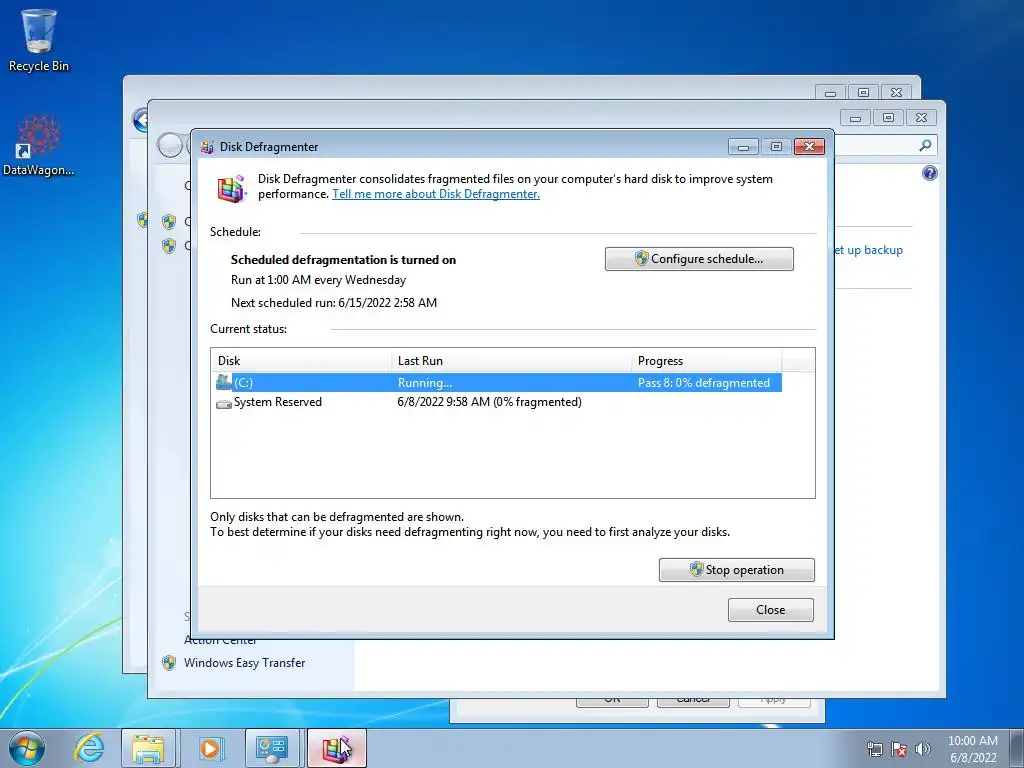1024x768 pixels.
Task: Click the search magnifier icon in back window
Action: point(925,145)
